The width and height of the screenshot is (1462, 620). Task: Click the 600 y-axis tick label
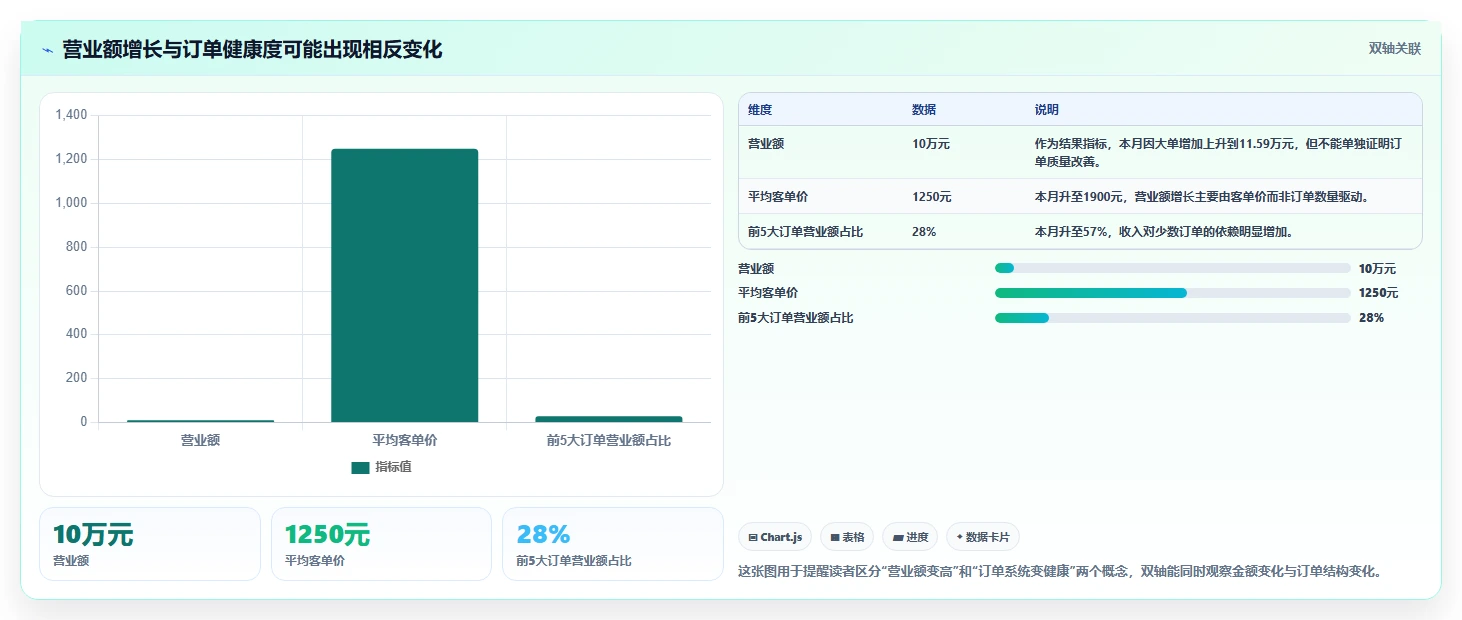(77, 291)
